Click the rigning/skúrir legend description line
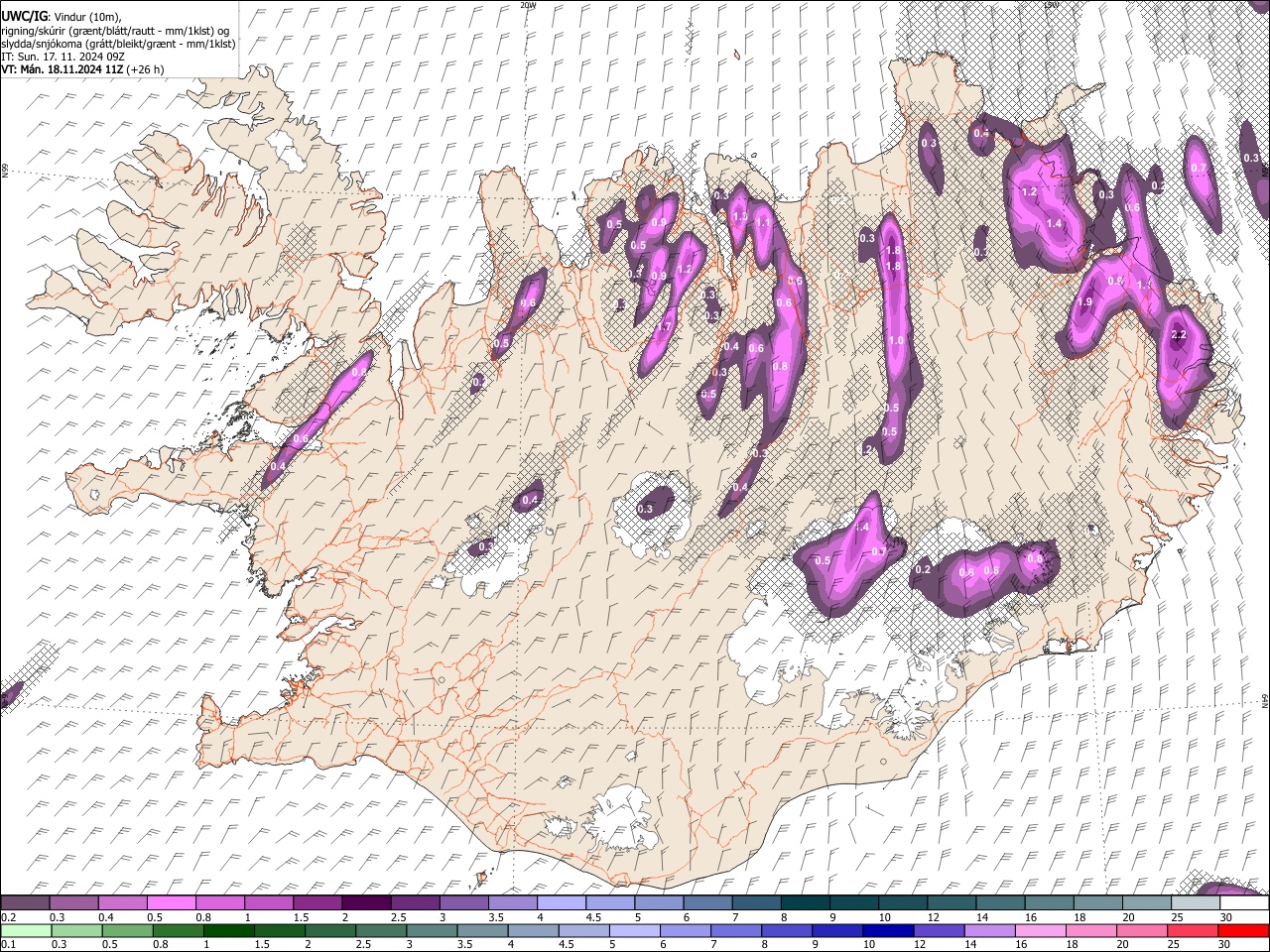1270x952 pixels. pos(115,31)
